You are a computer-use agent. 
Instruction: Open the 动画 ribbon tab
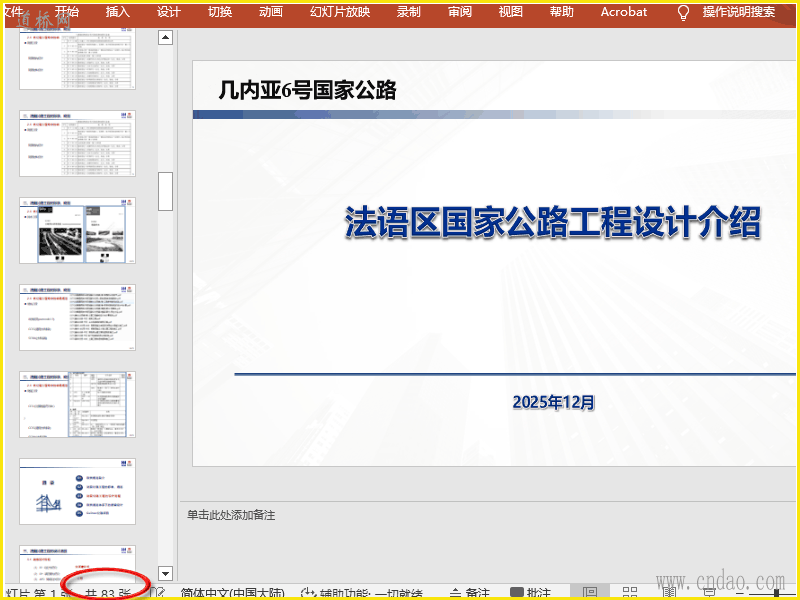coord(271,11)
